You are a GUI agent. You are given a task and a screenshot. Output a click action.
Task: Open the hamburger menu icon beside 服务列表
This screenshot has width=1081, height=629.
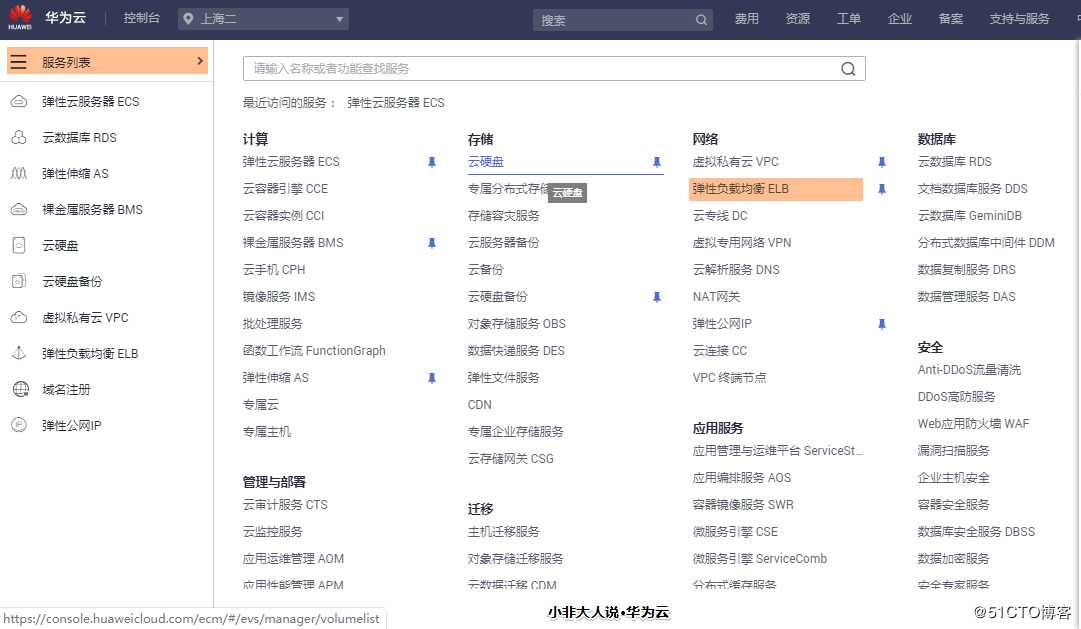[x=19, y=61]
